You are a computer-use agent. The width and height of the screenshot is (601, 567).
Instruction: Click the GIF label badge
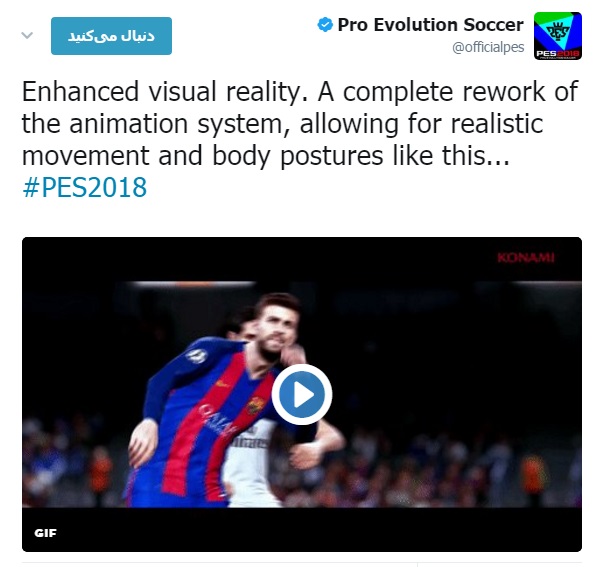click(45, 533)
